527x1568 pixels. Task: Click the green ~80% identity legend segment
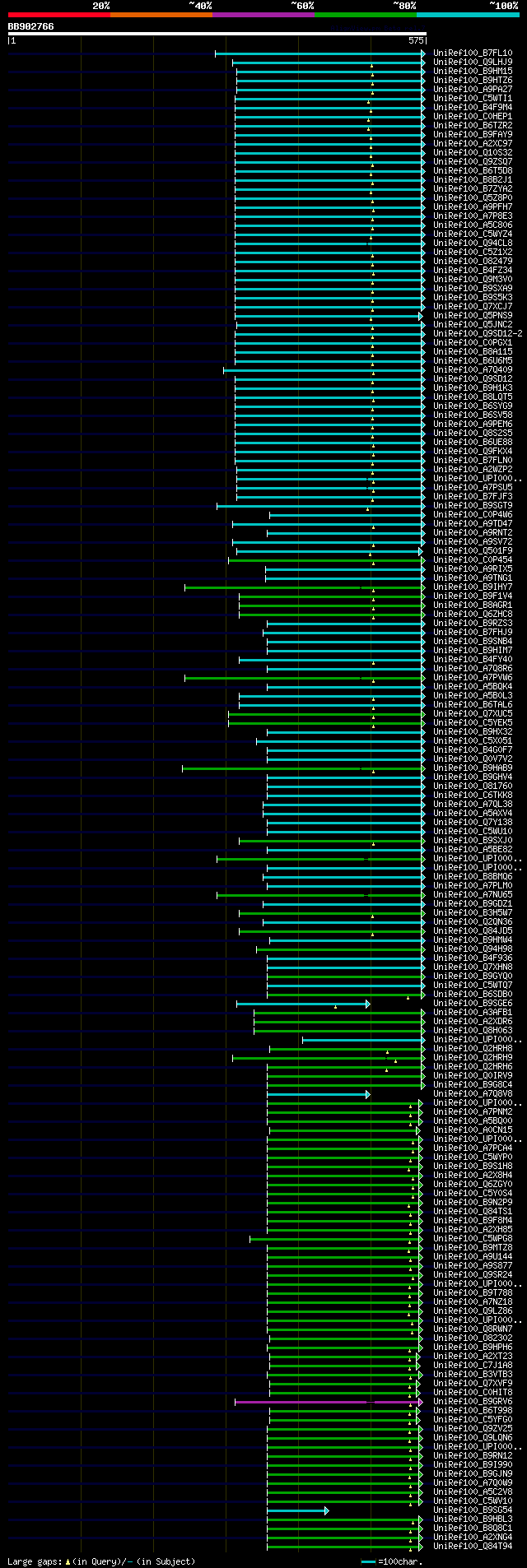(x=366, y=15)
